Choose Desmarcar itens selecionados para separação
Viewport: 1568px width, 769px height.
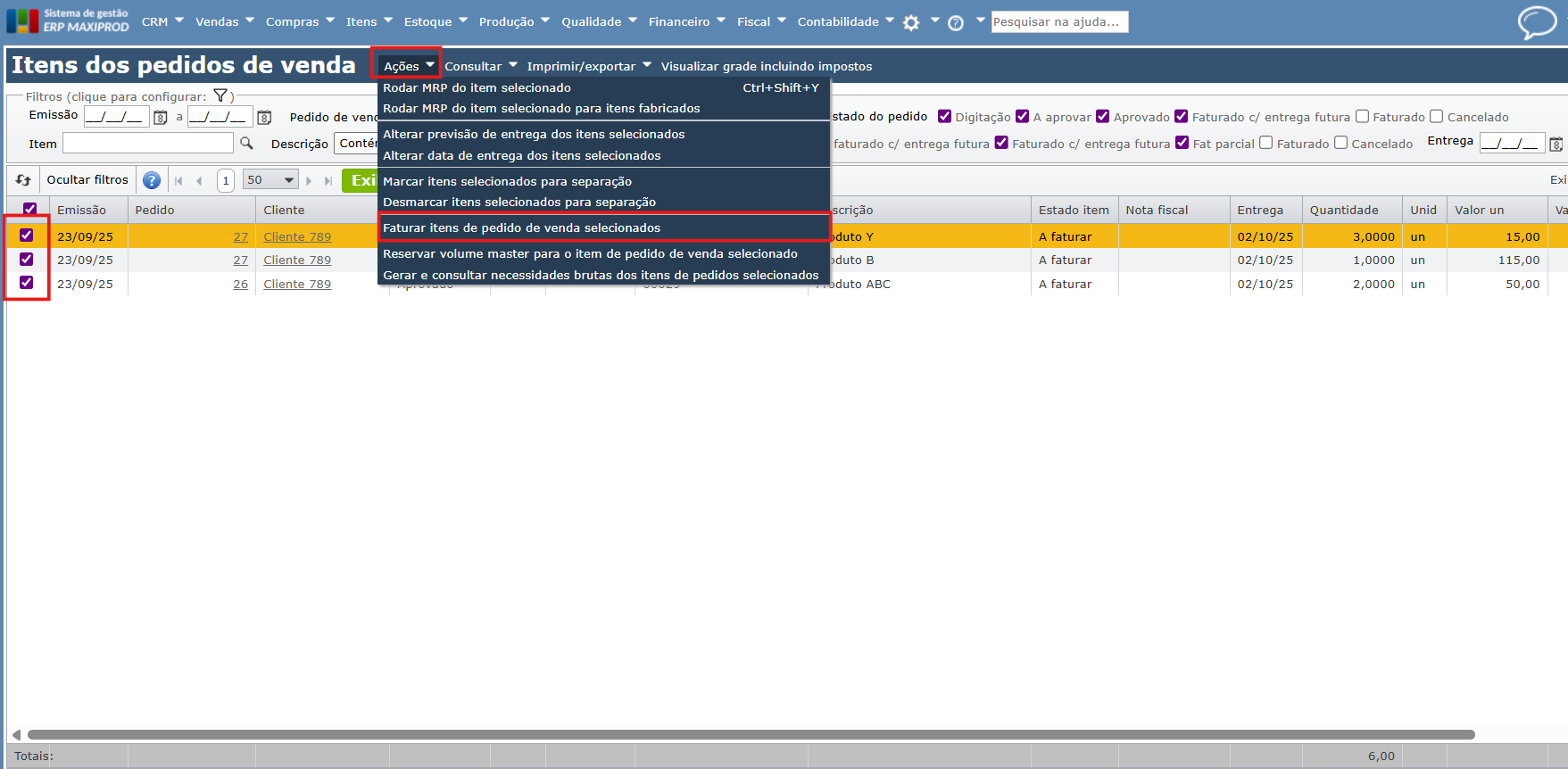[x=604, y=202]
